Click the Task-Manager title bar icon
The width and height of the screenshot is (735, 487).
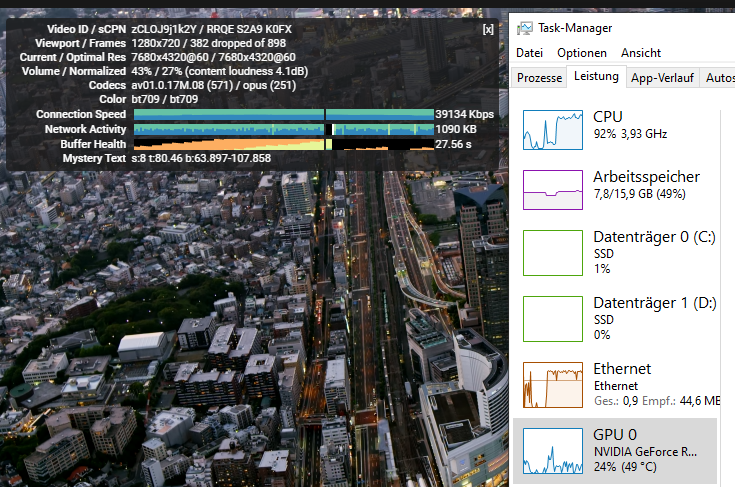pyautogui.click(x=525, y=28)
